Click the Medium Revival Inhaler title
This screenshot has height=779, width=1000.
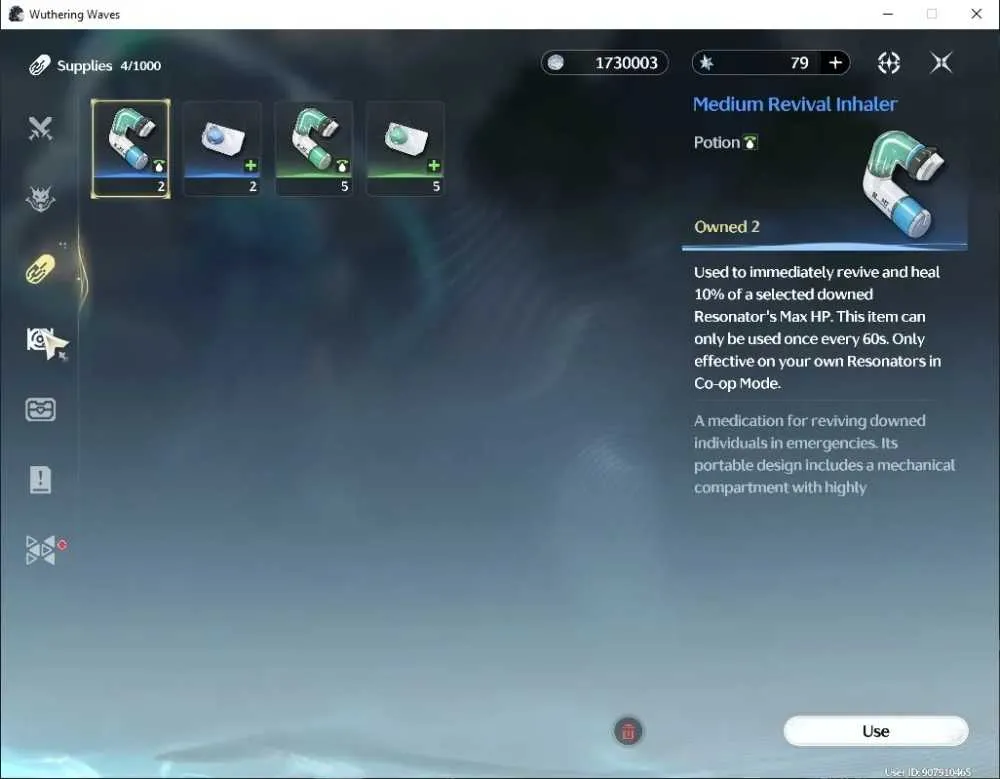point(795,104)
